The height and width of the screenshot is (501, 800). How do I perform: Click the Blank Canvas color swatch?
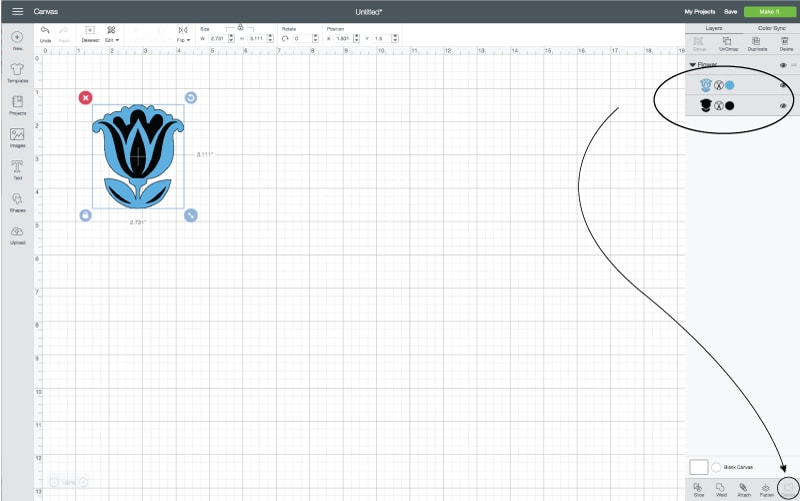(701, 467)
